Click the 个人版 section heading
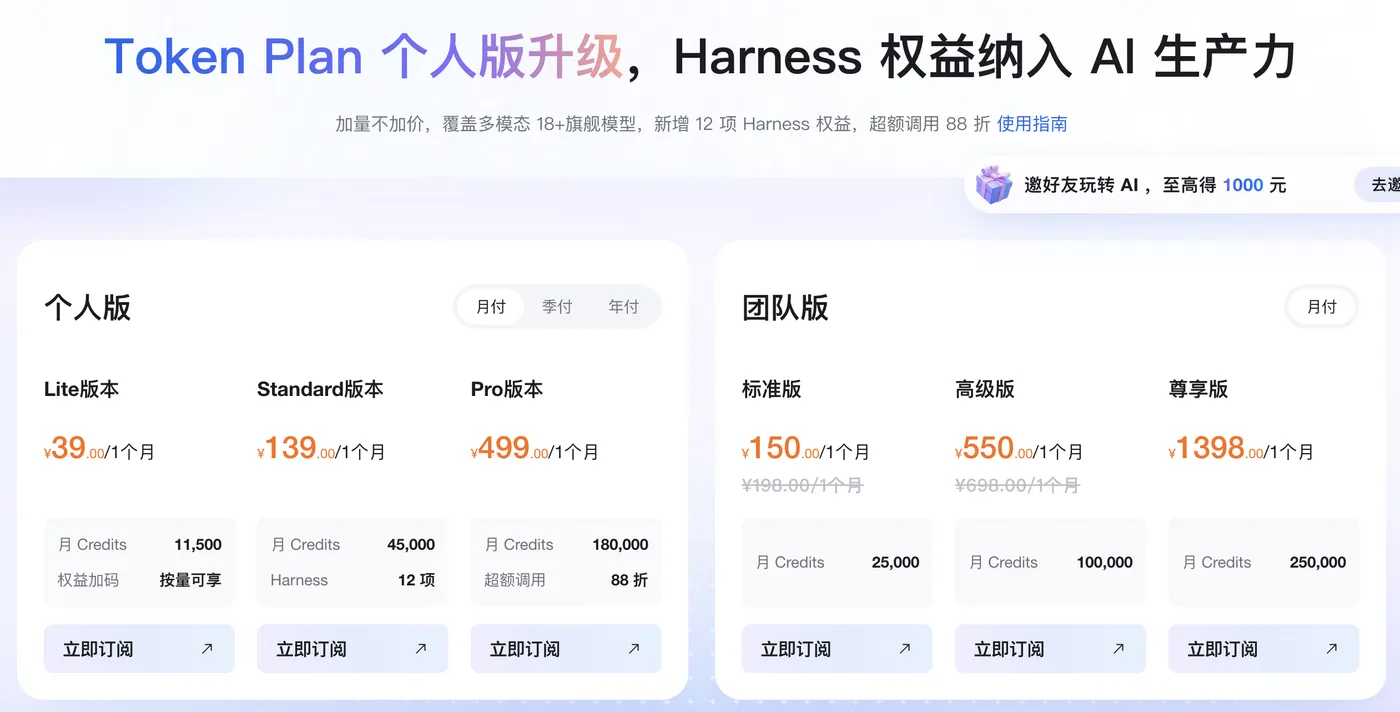 [x=87, y=307]
